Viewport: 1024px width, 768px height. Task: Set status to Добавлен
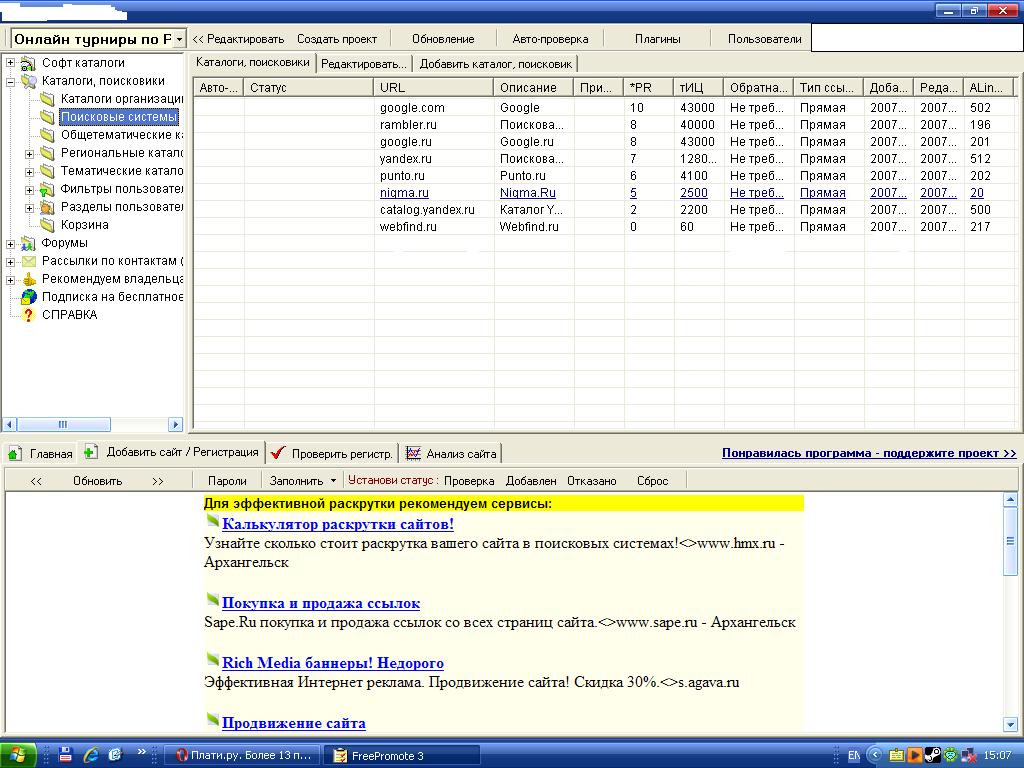531,481
